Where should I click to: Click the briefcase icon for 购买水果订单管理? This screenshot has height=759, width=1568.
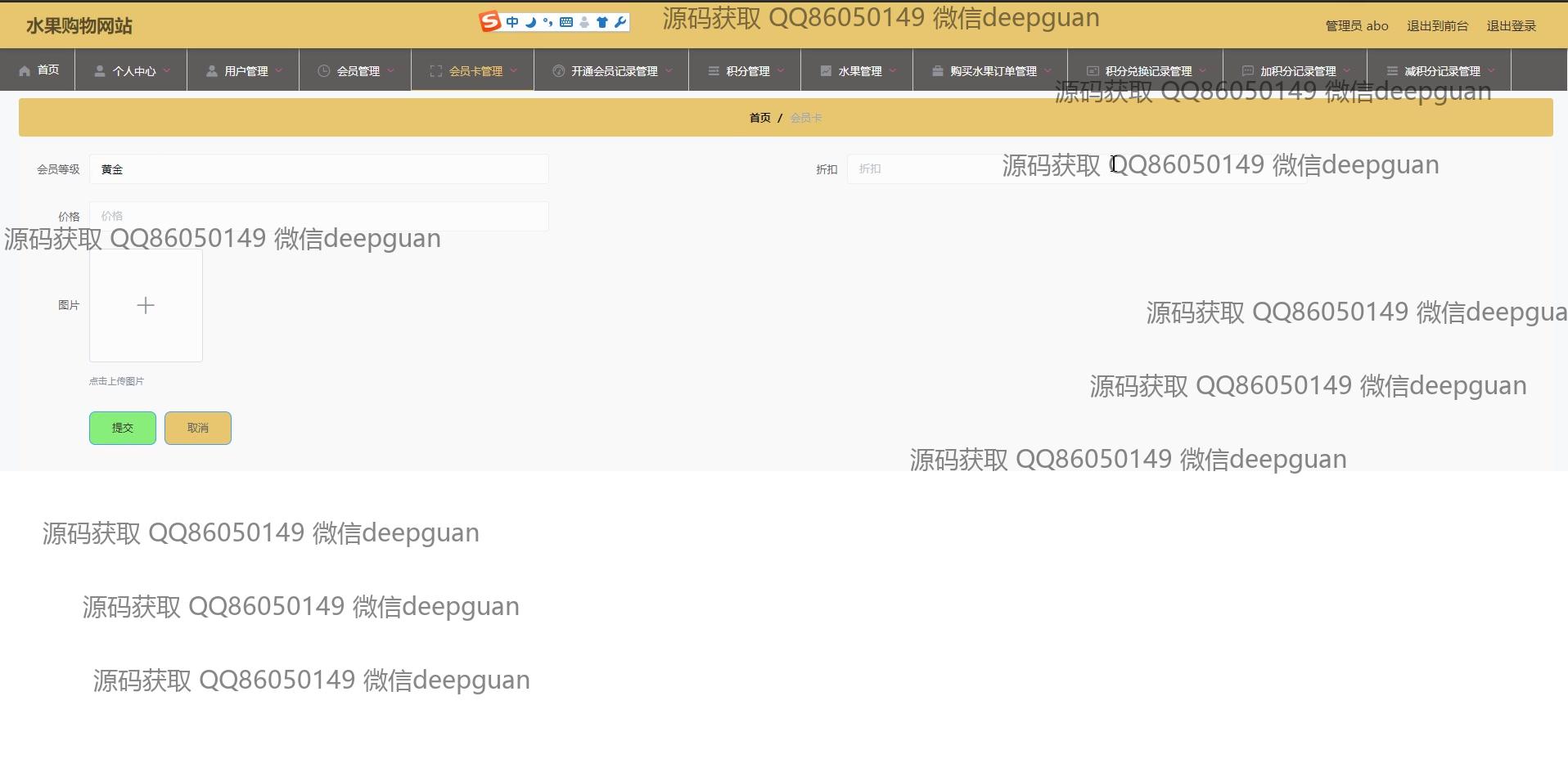(x=937, y=71)
